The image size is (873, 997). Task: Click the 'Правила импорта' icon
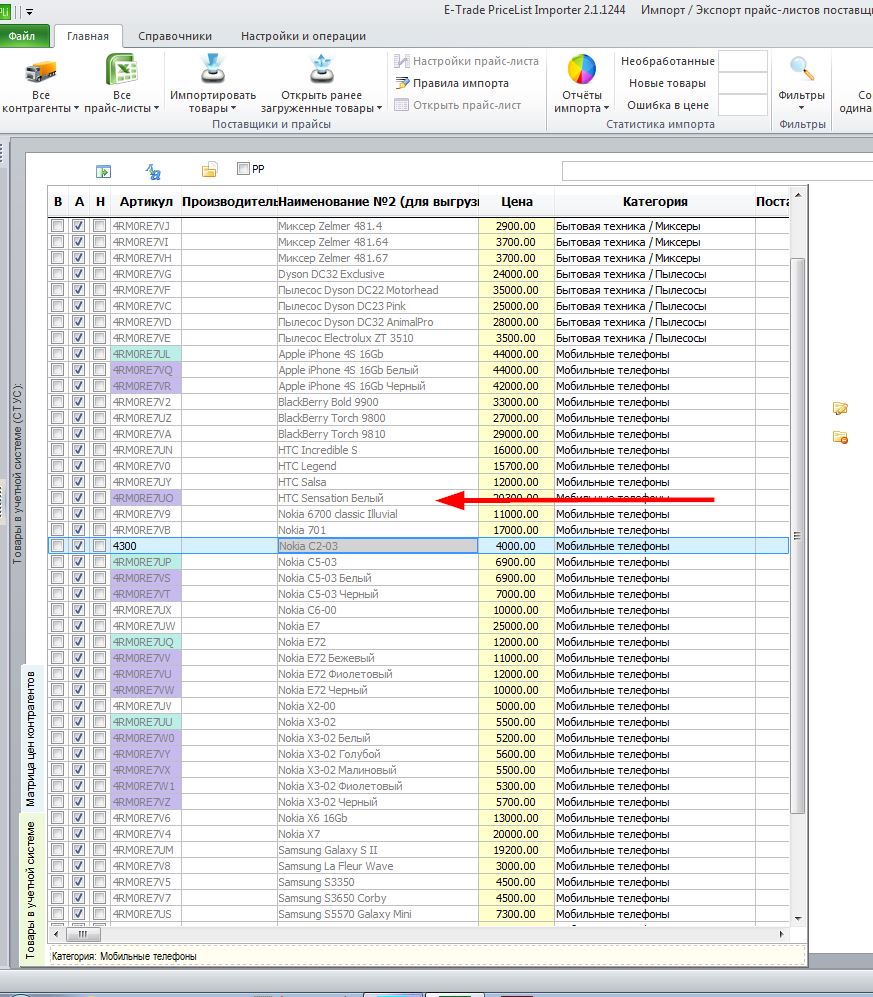[401, 83]
